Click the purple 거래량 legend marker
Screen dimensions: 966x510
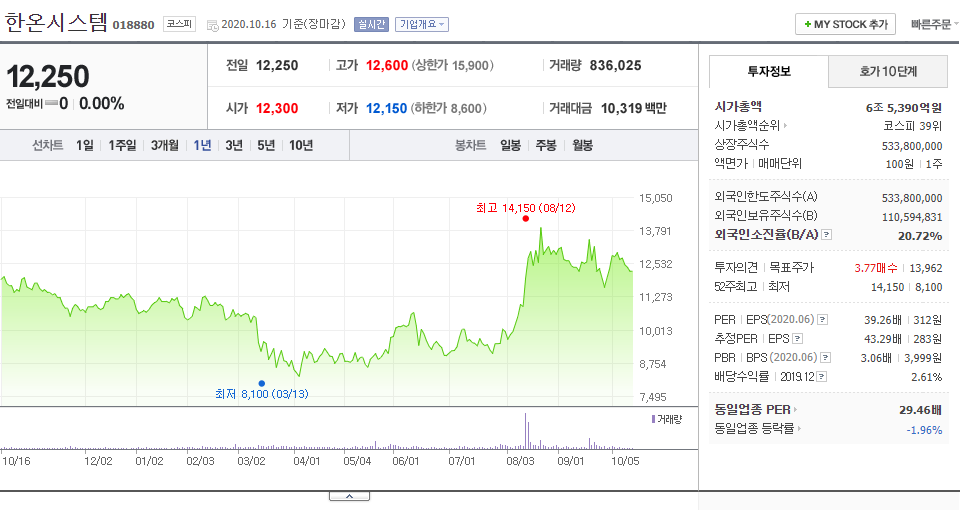point(653,419)
